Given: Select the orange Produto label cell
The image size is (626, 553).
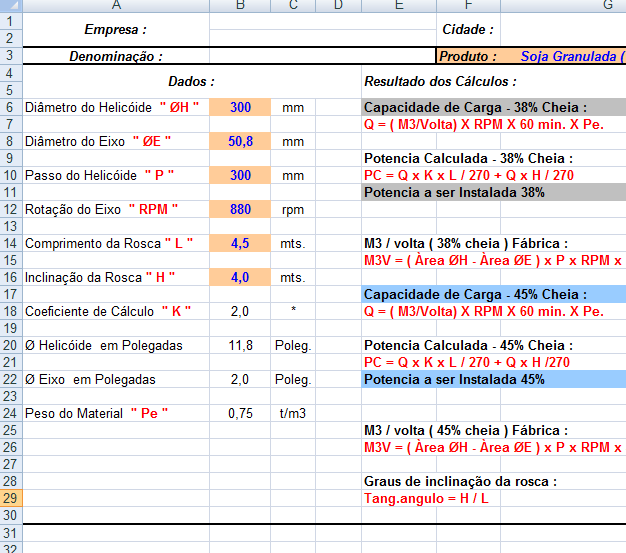Looking at the screenshot, I should click(x=468, y=57).
